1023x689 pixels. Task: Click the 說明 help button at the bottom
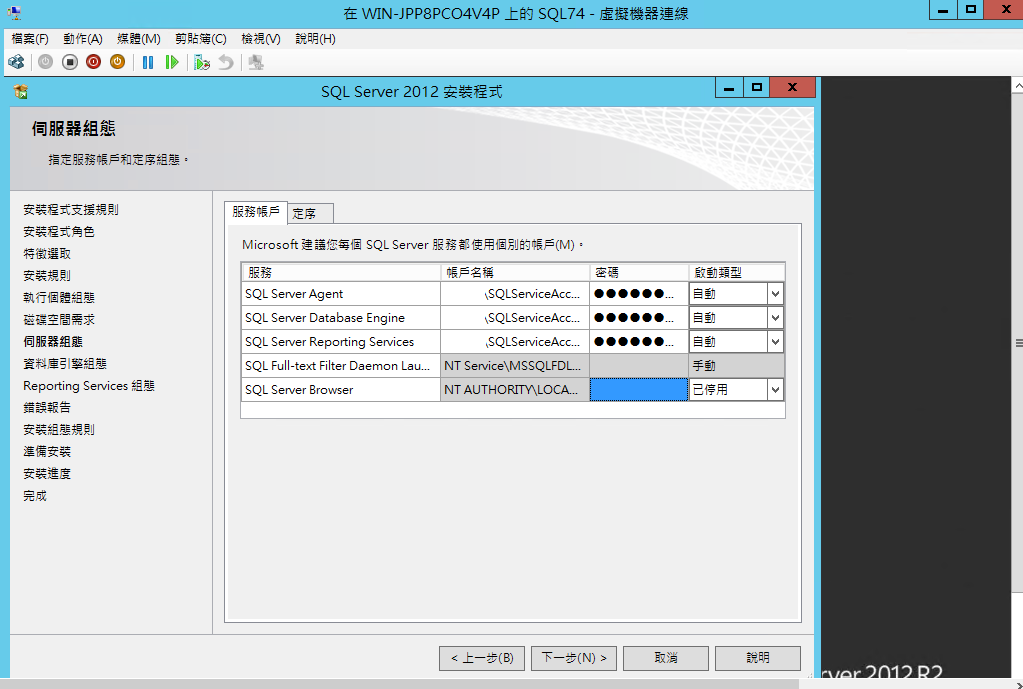(758, 658)
